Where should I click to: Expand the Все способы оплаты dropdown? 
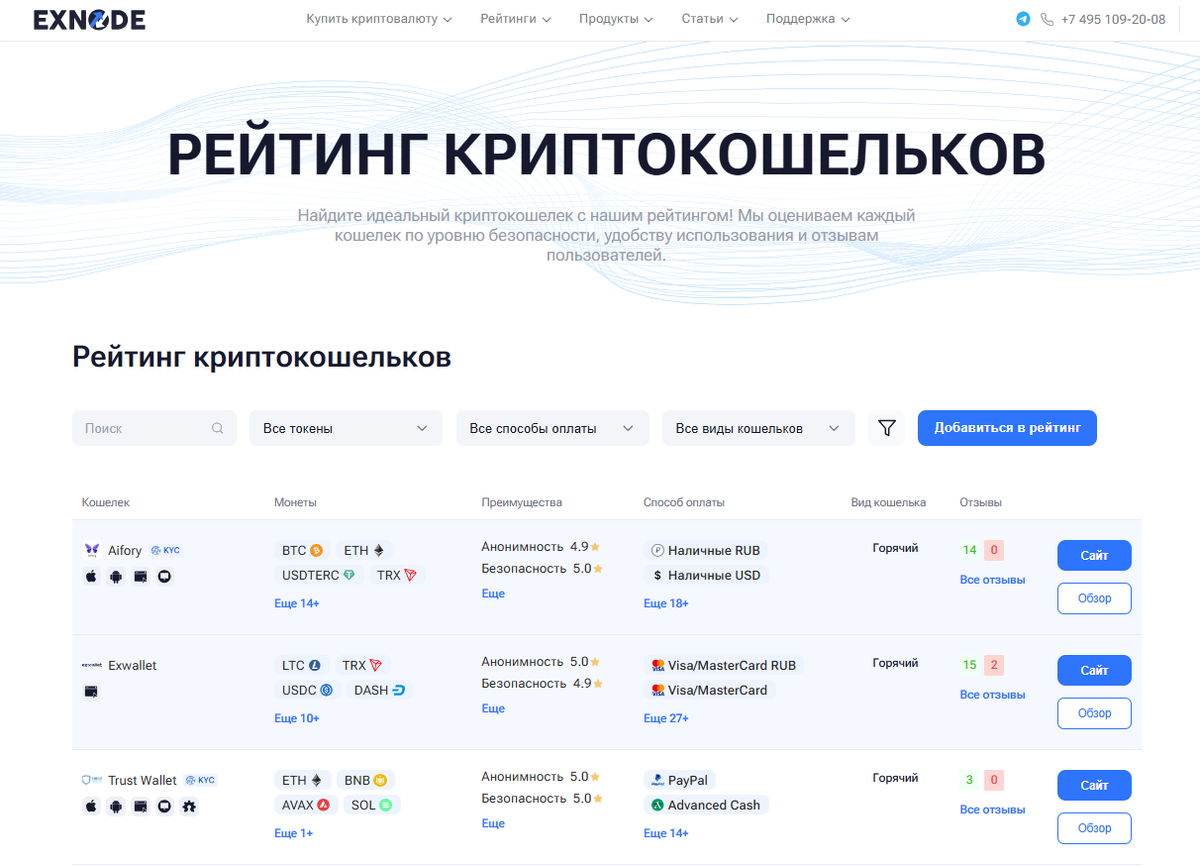point(552,427)
